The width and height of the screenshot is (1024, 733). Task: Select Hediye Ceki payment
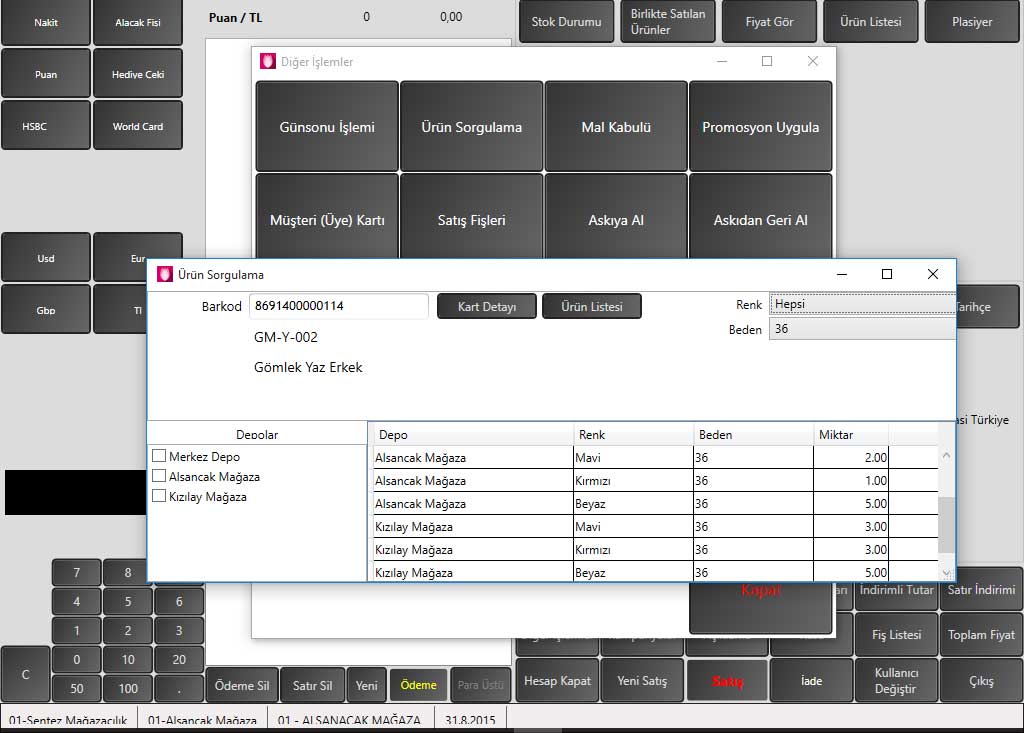click(x=138, y=74)
